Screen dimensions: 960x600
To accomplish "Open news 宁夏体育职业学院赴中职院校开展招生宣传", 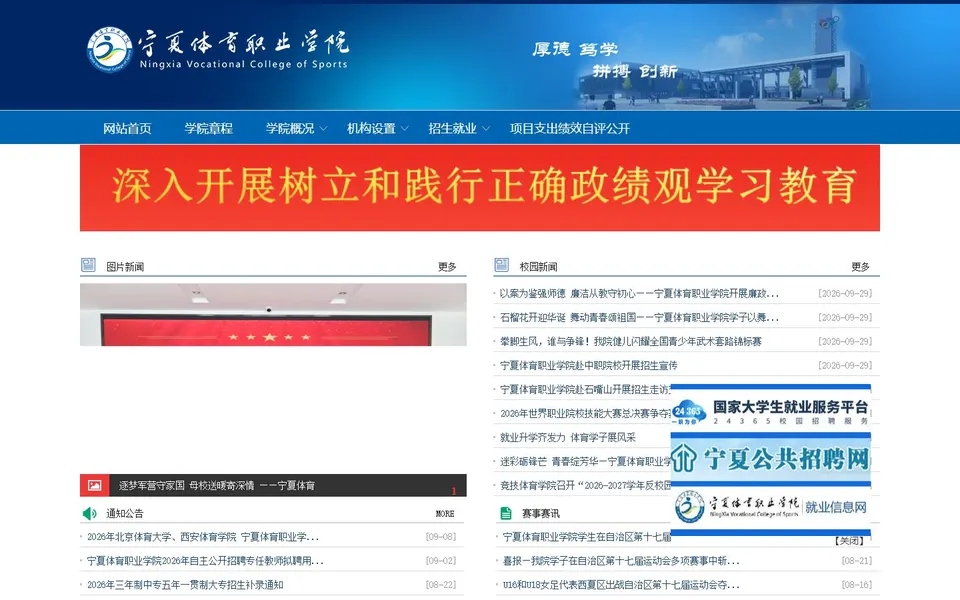I will point(588,365).
